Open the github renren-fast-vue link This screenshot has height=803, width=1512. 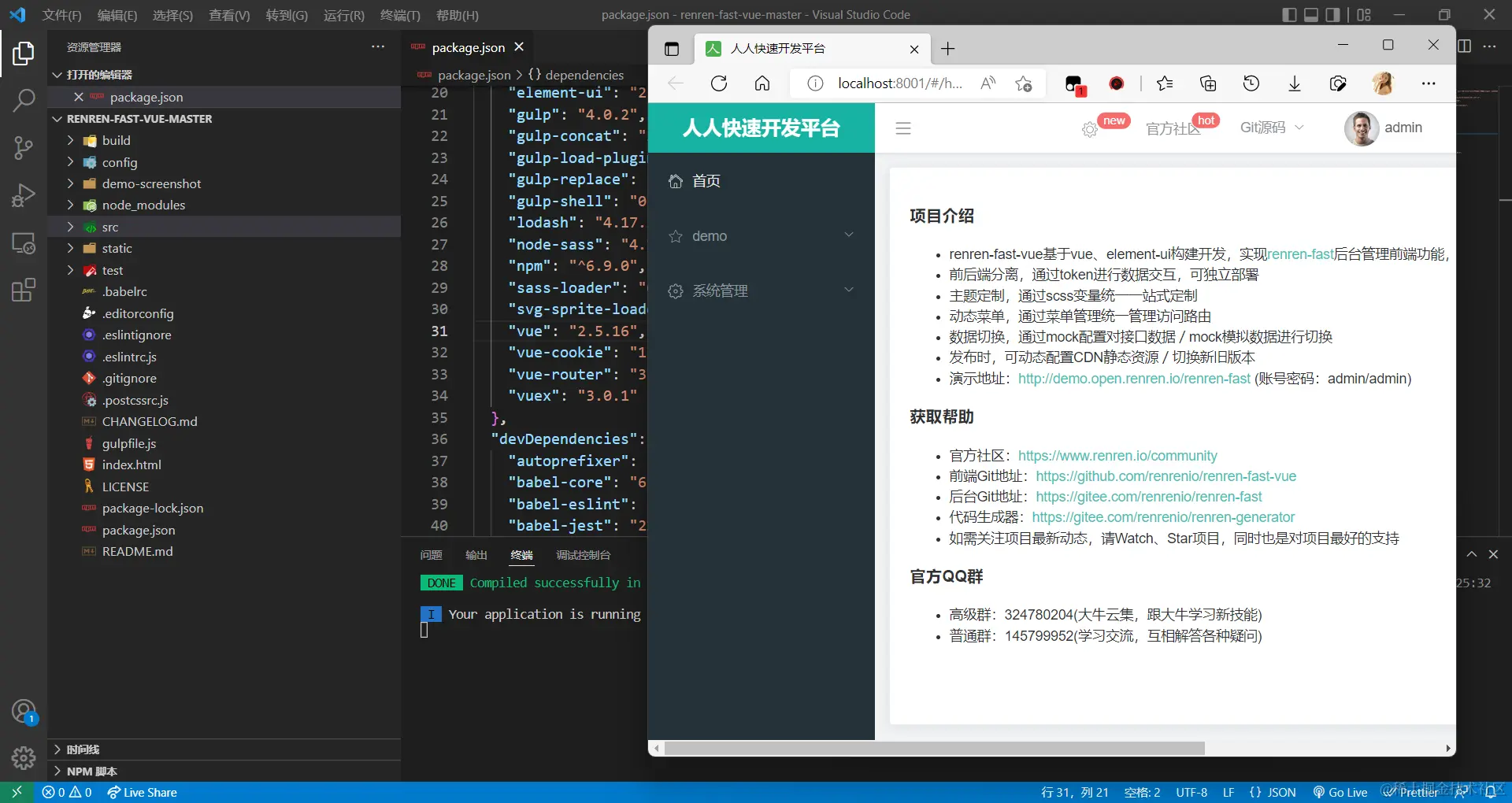(x=1165, y=476)
